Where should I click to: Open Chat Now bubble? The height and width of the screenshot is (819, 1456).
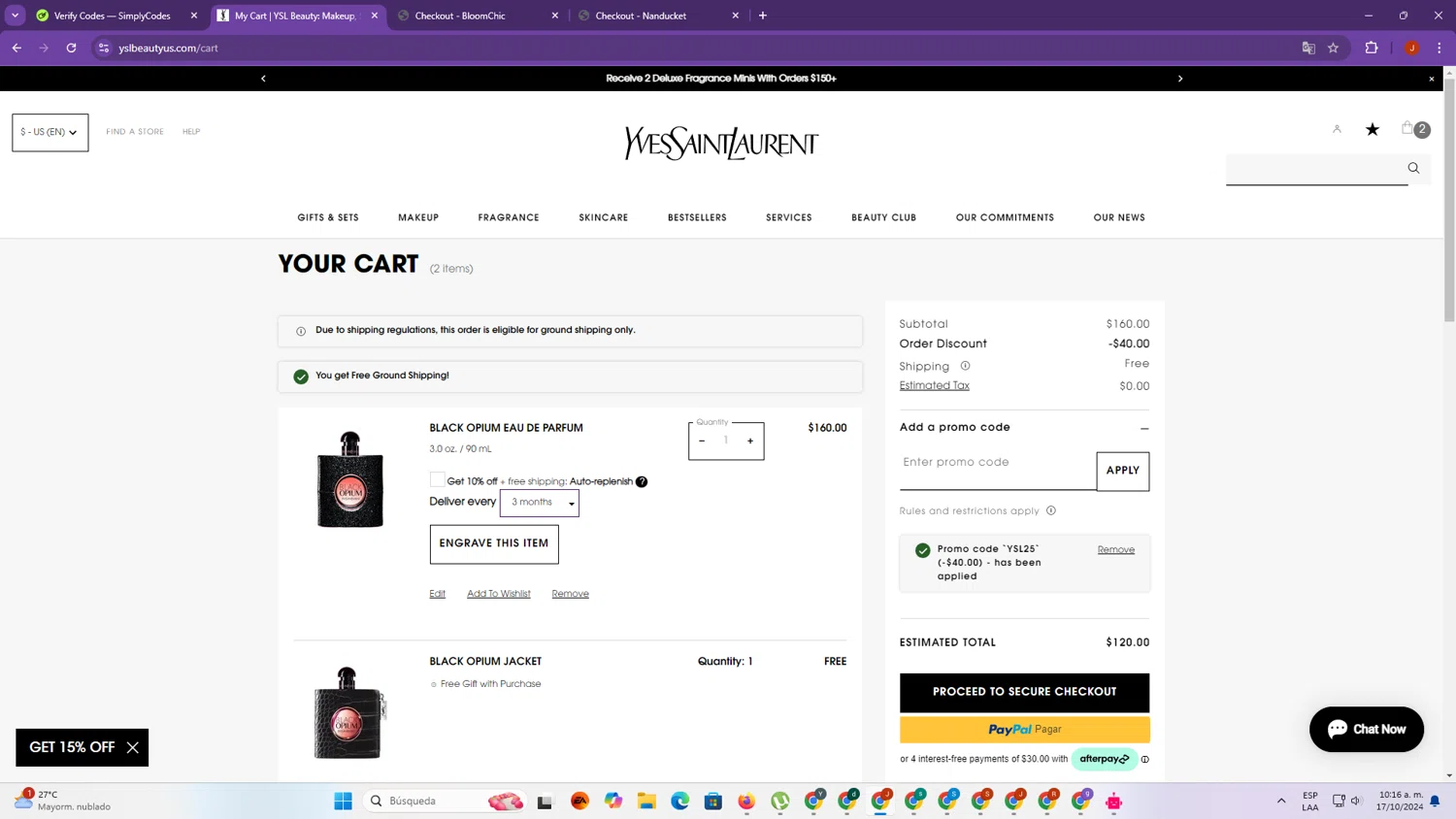pos(1367,729)
